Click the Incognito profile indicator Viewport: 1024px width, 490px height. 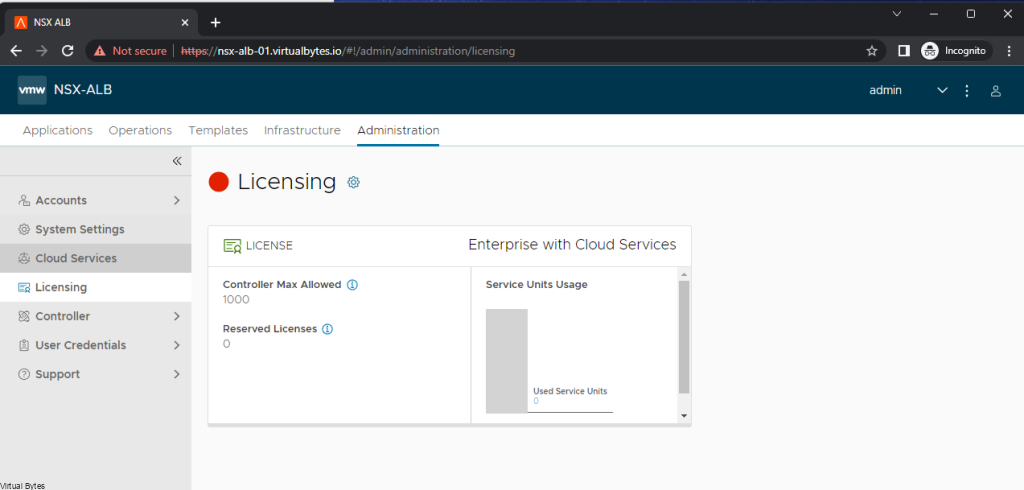coord(957,51)
